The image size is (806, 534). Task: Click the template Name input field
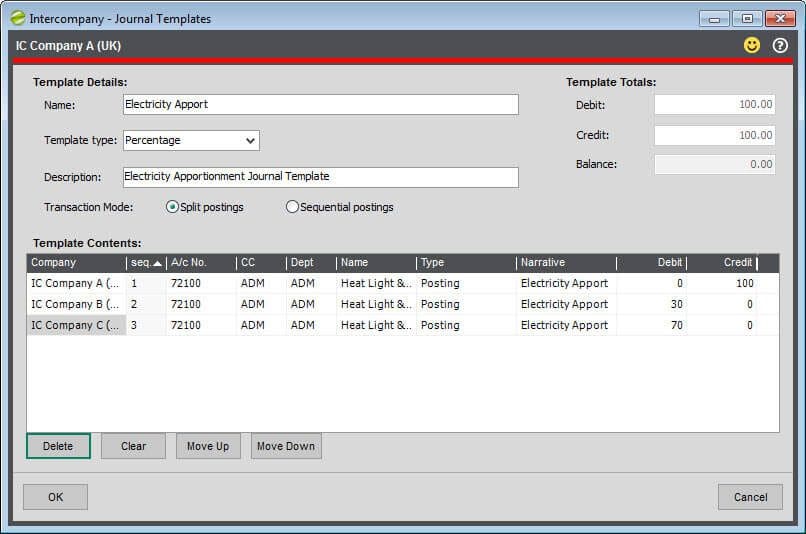click(x=321, y=104)
